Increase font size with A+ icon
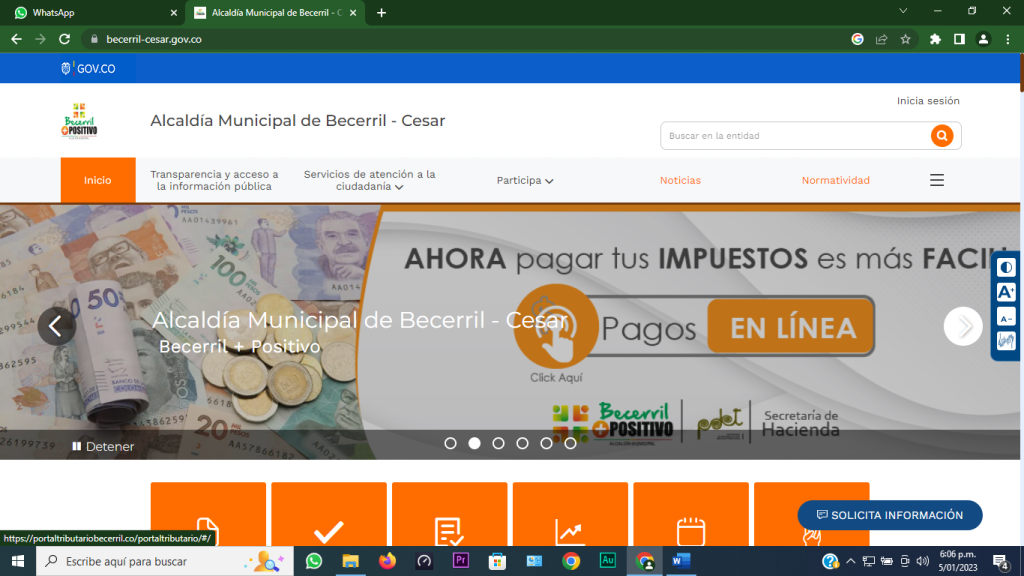1024x576 pixels. (1006, 292)
